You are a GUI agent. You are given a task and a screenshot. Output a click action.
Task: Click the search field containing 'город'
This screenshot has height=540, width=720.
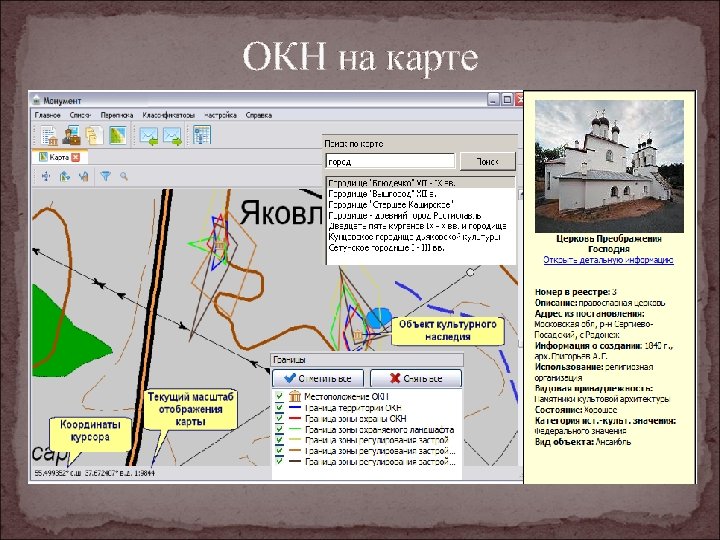tap(390, 162)
